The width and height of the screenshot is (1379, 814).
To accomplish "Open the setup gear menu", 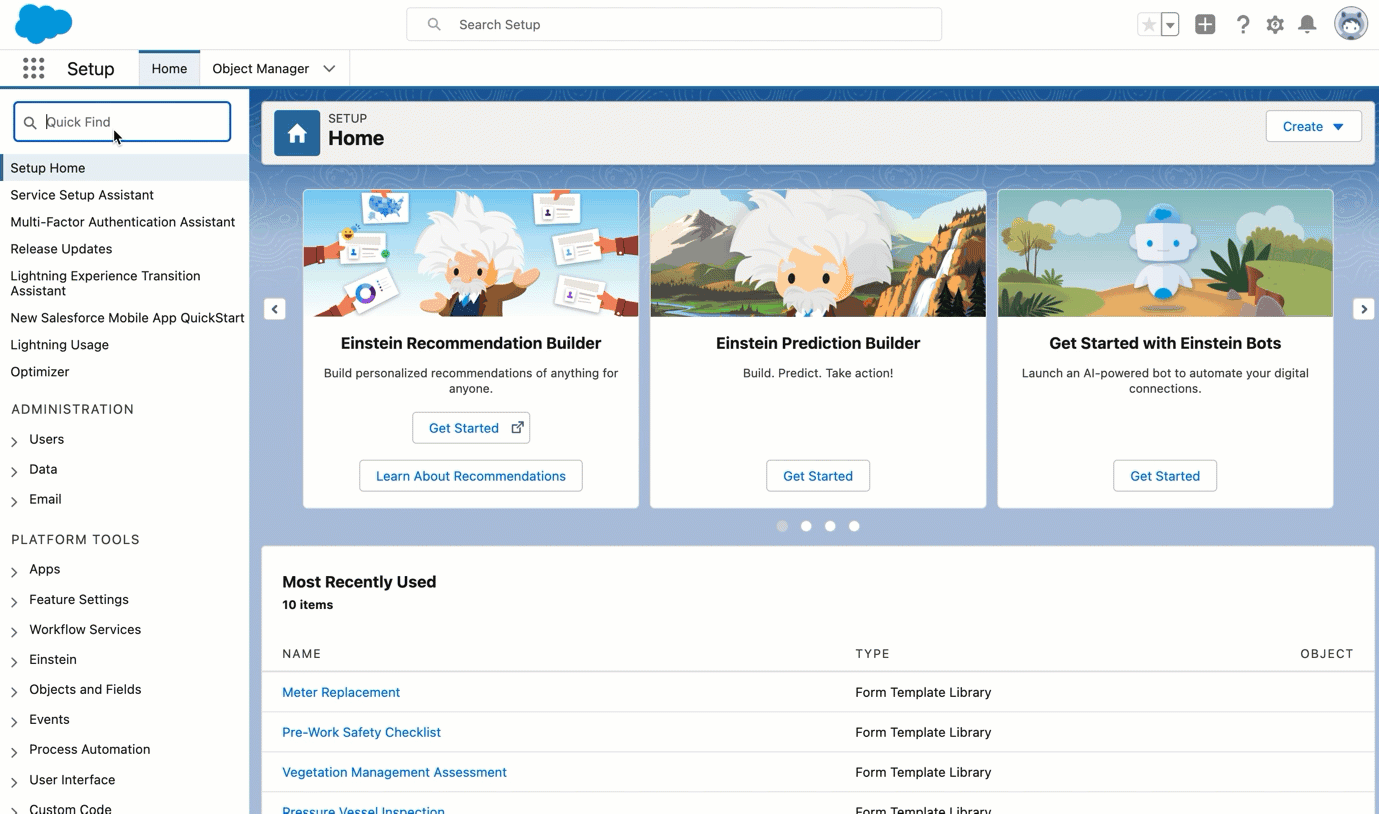I will tap(1275, 25).
